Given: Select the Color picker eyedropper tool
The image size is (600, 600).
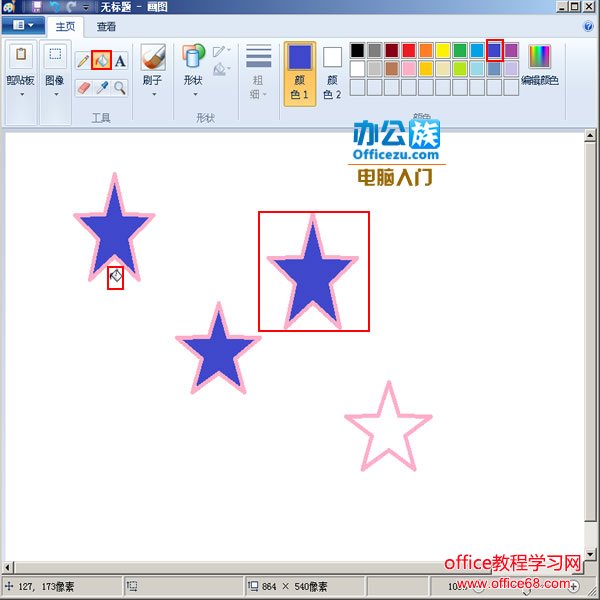Looking at the screenshot, I should click(102, 88).
